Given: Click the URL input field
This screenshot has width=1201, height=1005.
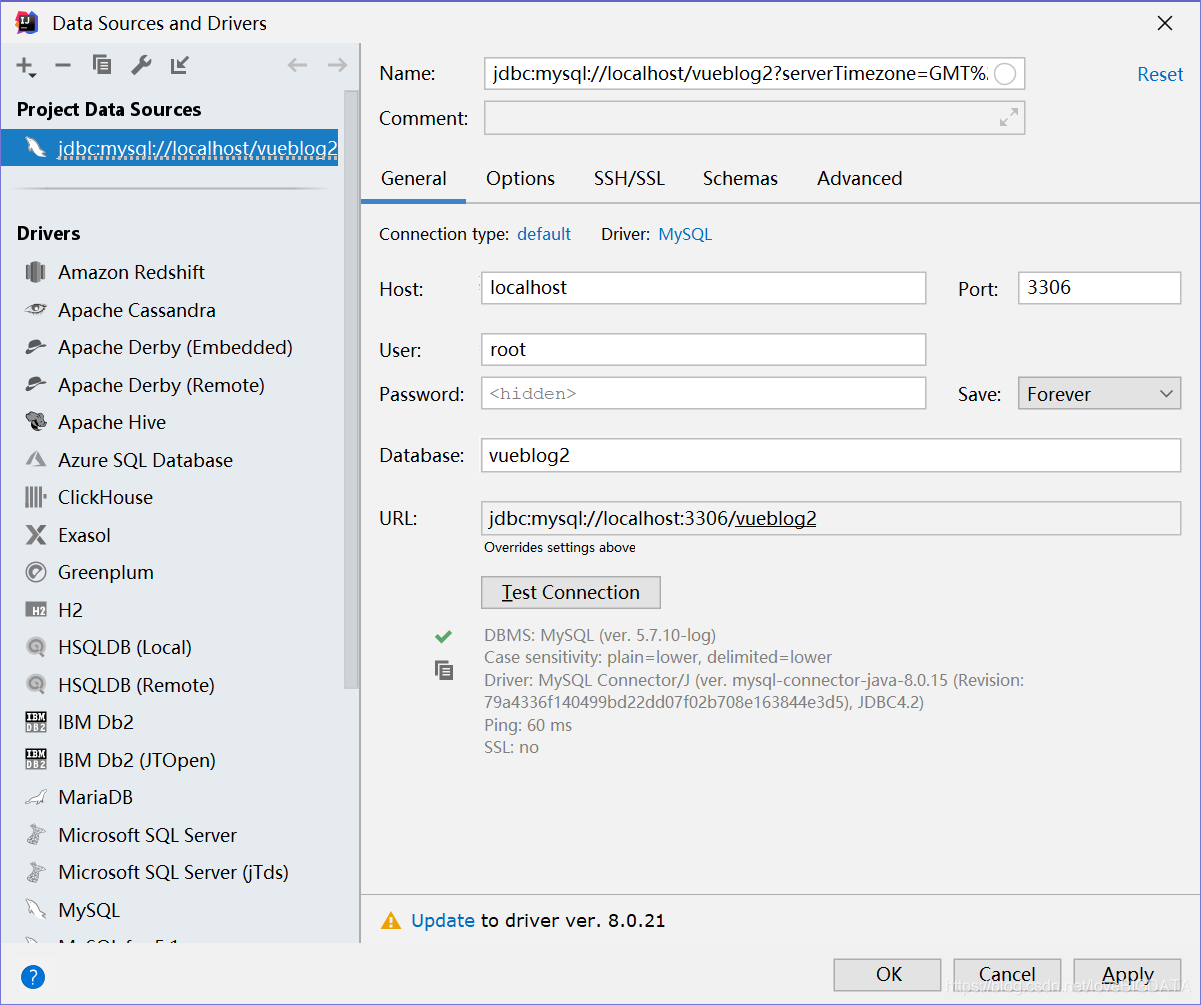Looking at the screenshot, I should tap(831, 518).
